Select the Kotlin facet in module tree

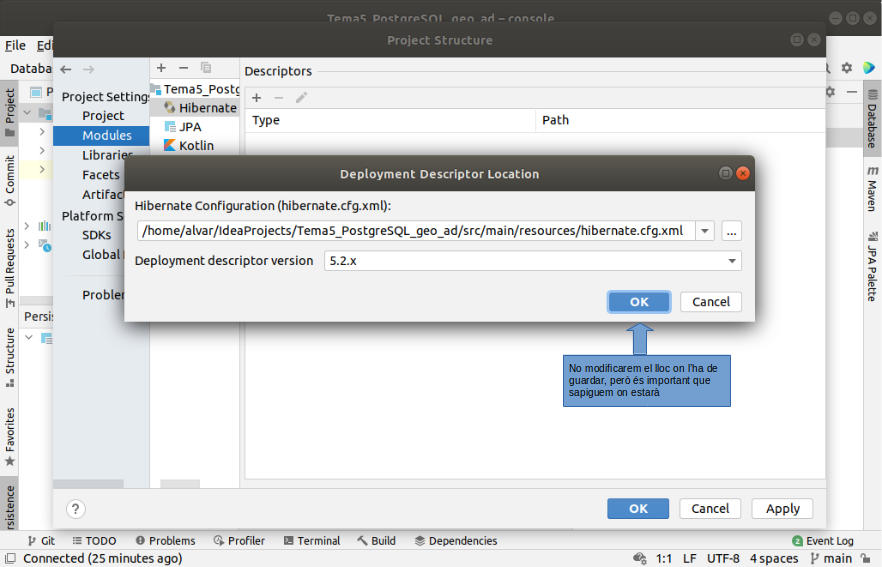pos(189,146)
